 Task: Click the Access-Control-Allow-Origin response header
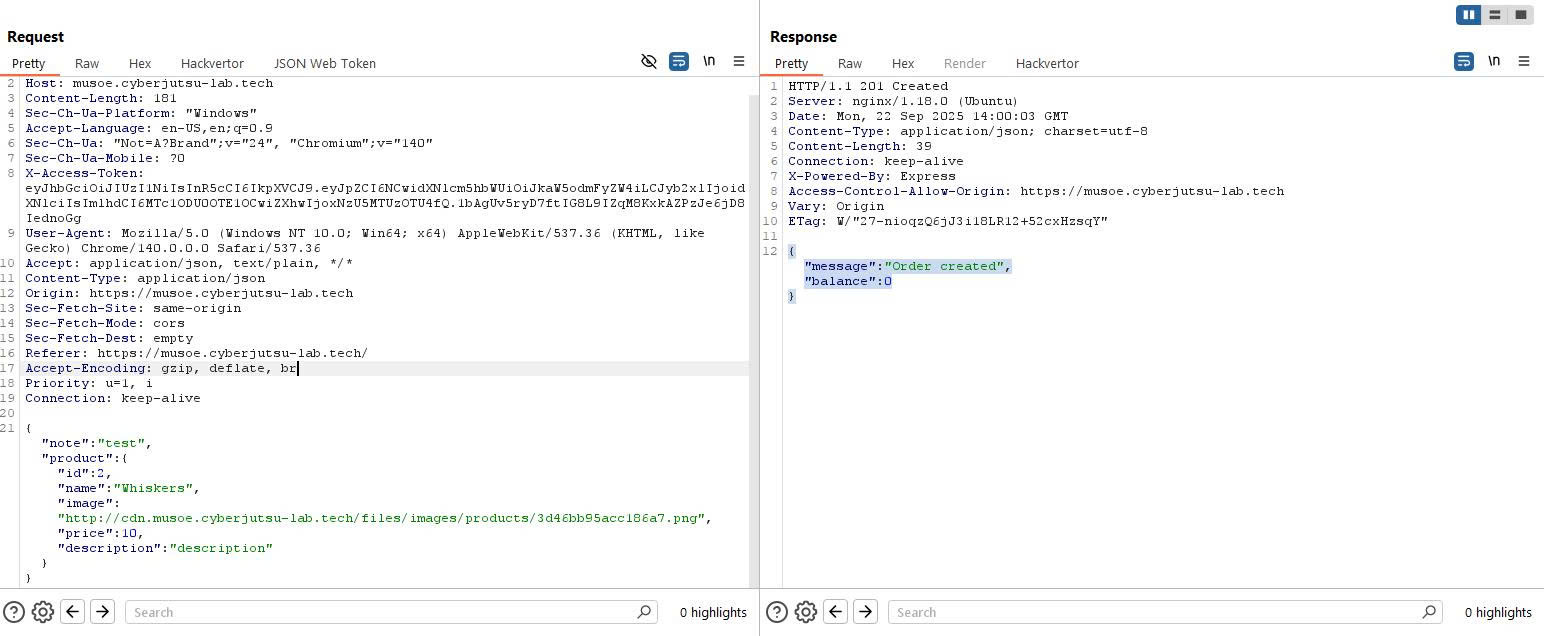click(1036, 191)
